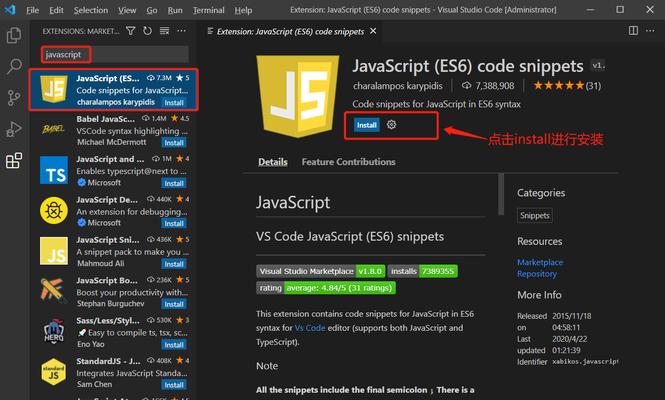Select Babel JavaScript in extension list
The width and height of the screenshot is (665, 400).
point(114,130)
